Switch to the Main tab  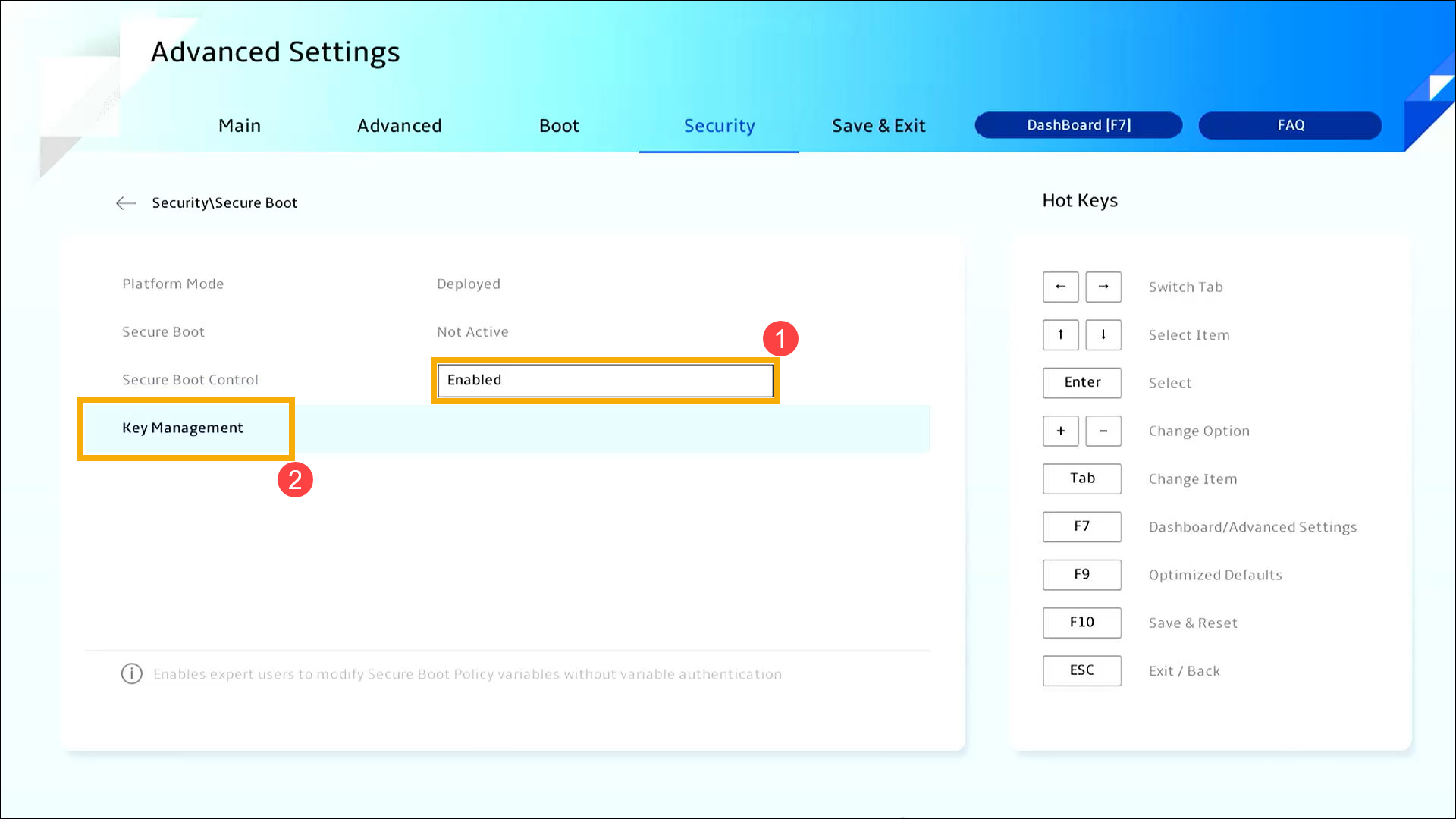[x=240, y=126]
